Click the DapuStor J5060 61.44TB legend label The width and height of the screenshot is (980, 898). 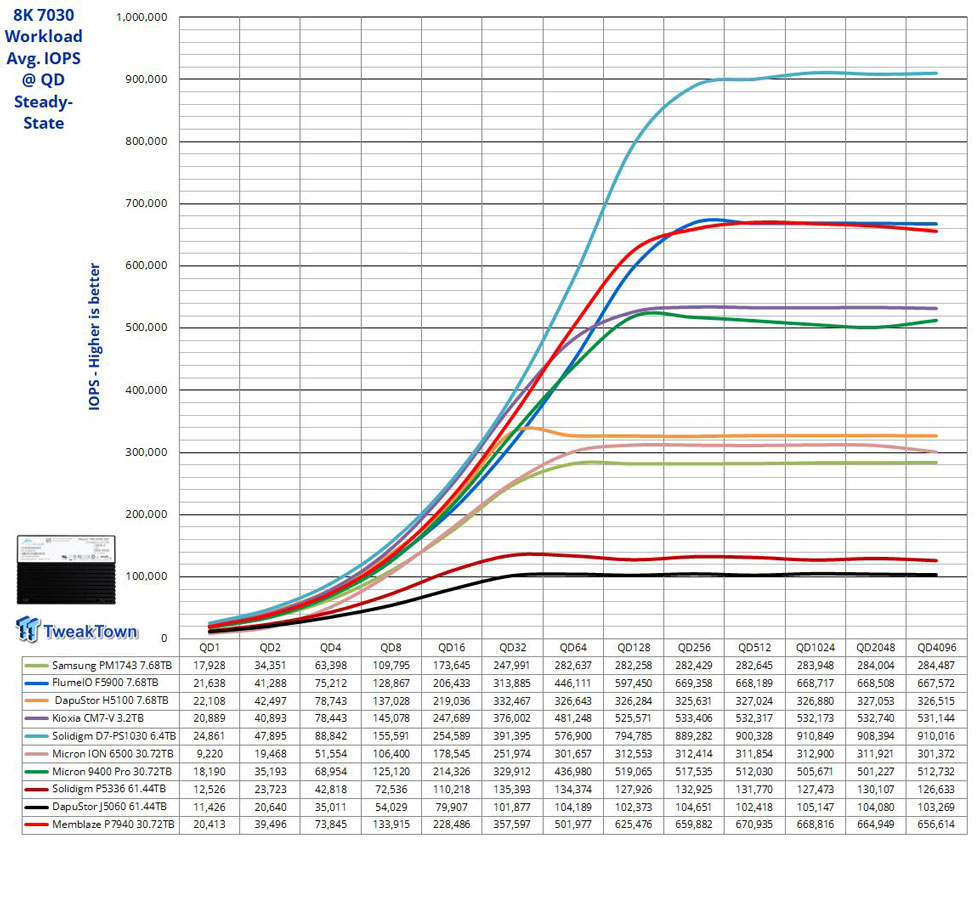(x=109, y=807)
